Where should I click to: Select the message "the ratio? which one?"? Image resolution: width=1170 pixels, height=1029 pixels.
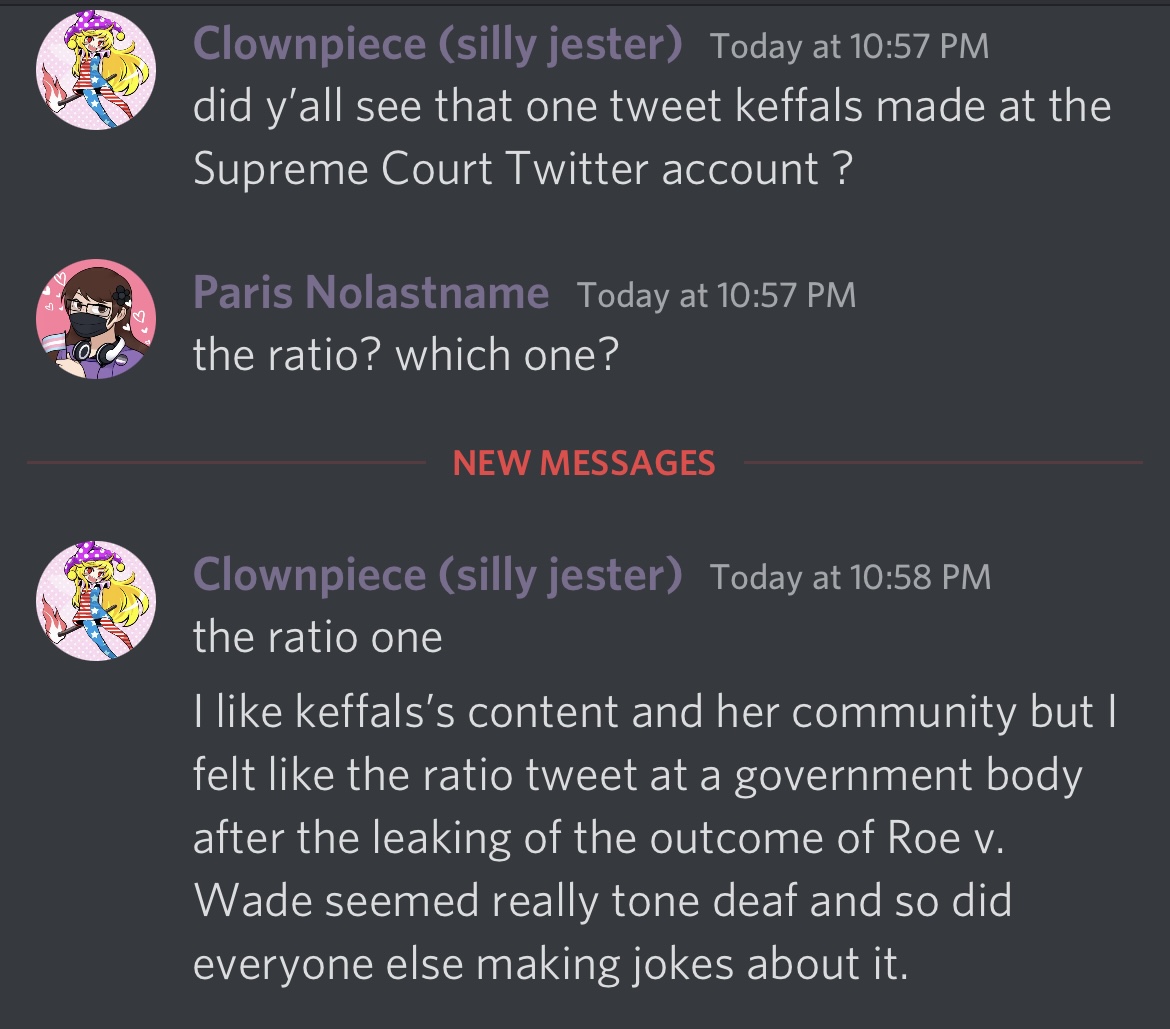[x=406, y=354]
